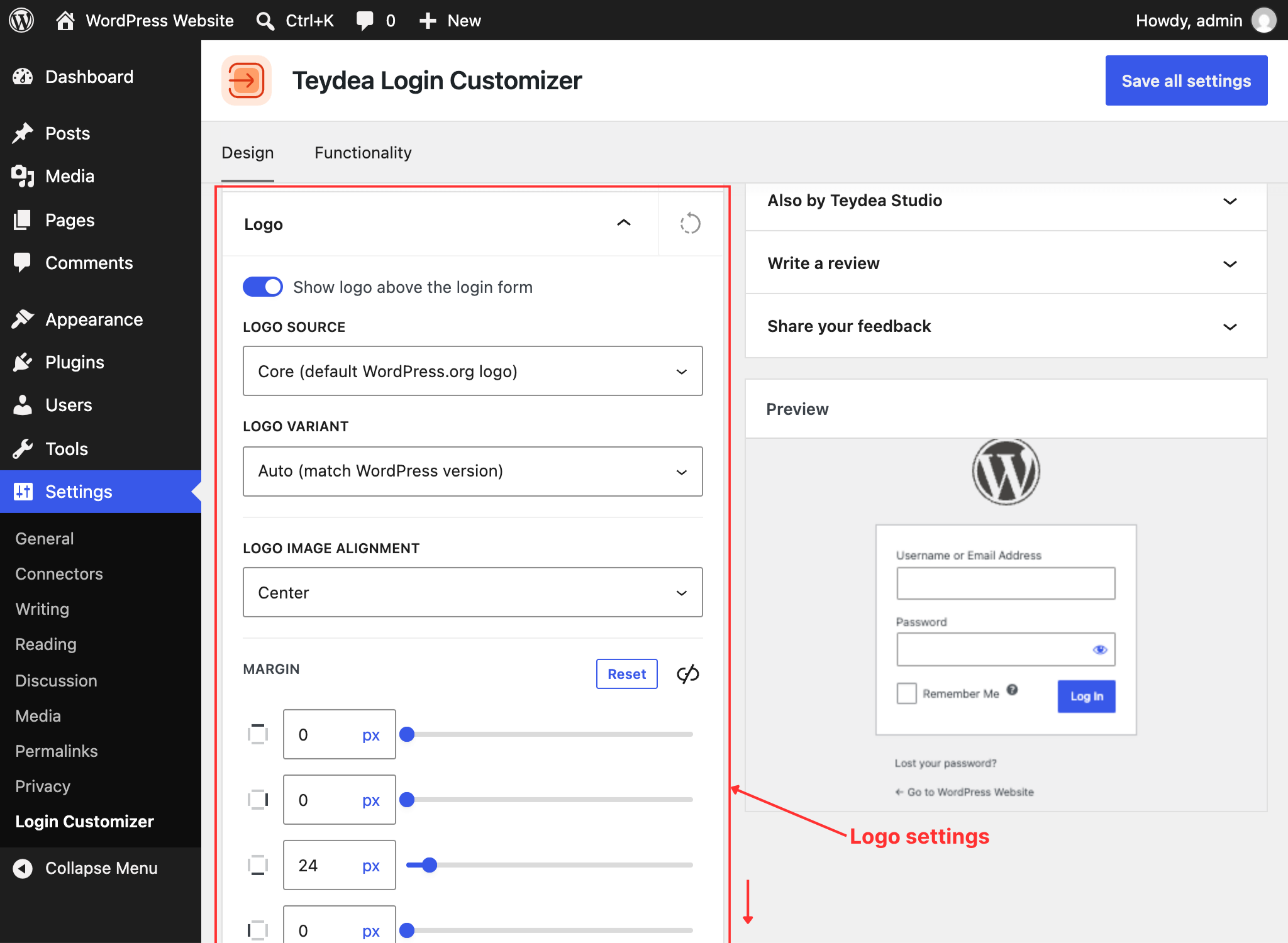Expand the Write a review panel
Image resolution: width=1288 pixels, height=943 pixels.
coord(1006,263)
